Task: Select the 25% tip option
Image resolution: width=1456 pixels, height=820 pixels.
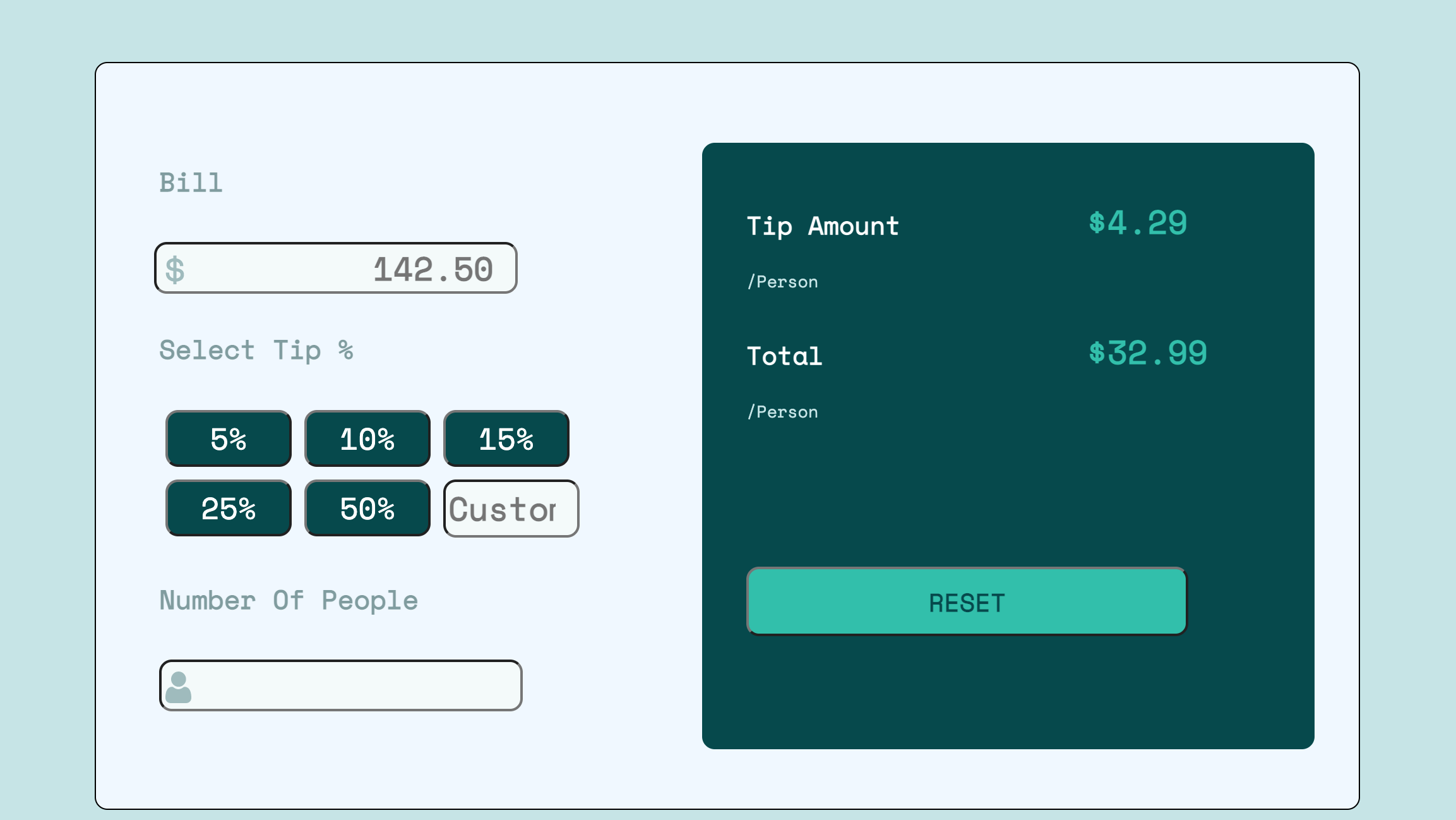Action: (228, 509)
